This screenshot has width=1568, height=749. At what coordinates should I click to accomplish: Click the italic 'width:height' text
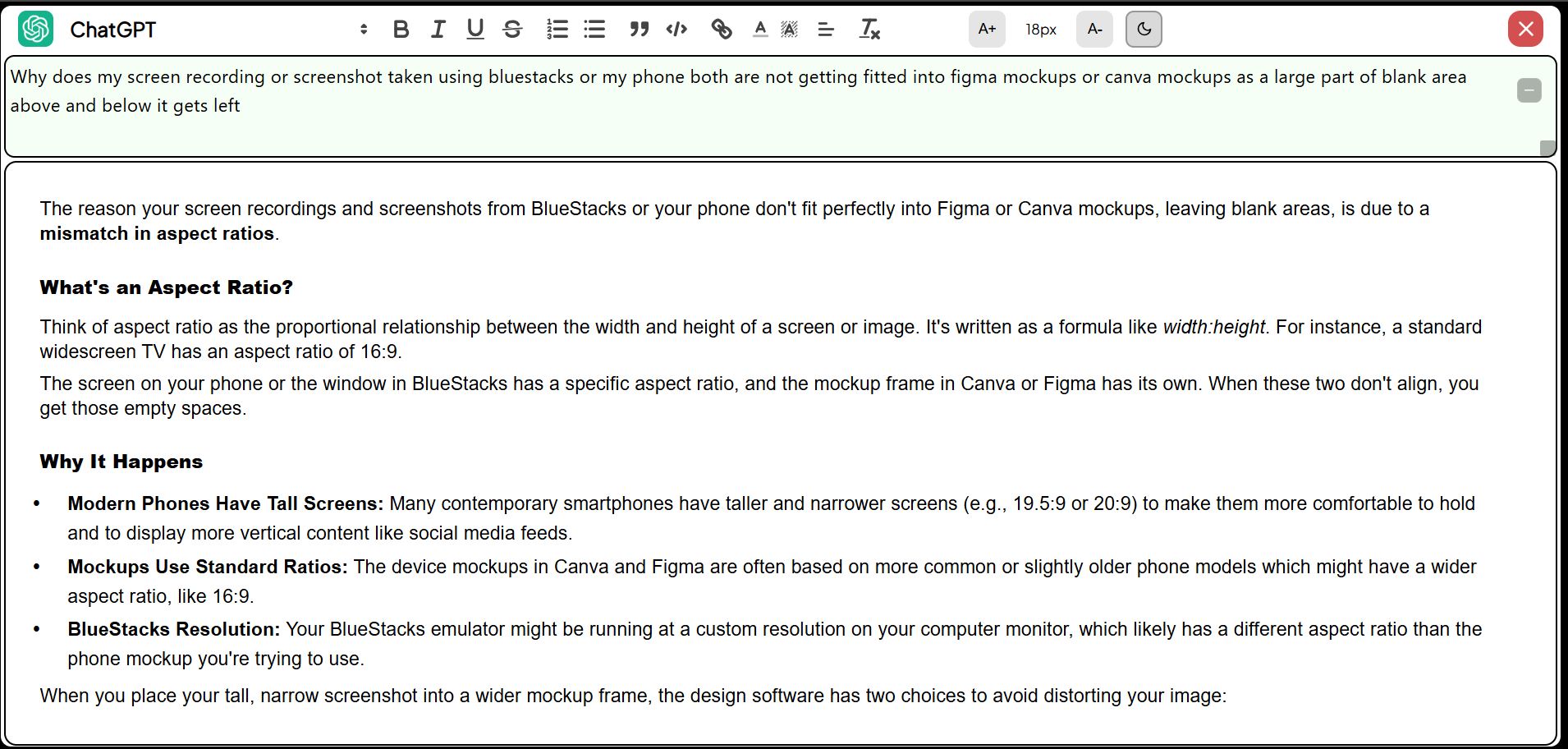coord(1214,327)
